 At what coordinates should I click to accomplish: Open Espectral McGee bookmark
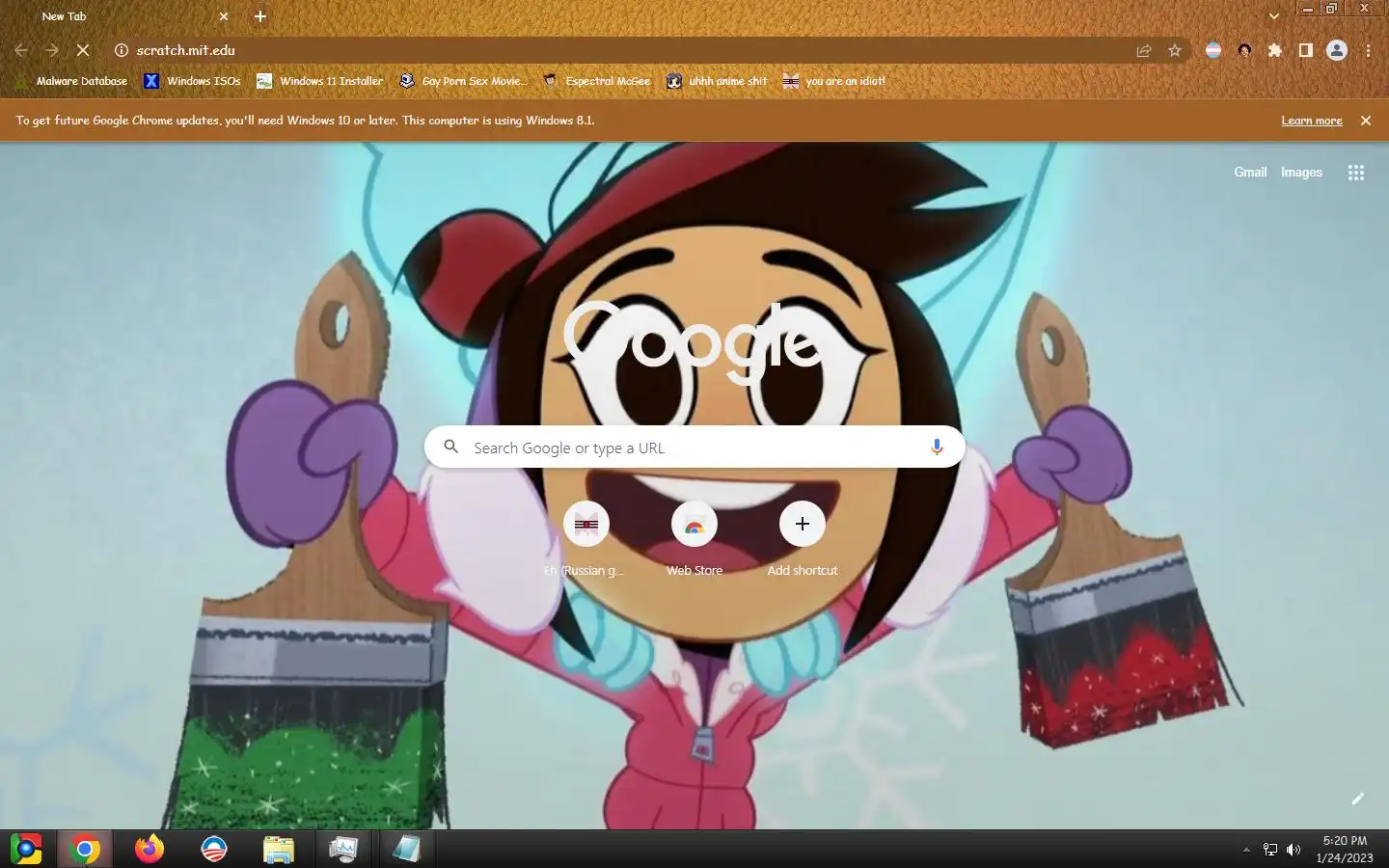pyautogui.click(x=597, y=81)
